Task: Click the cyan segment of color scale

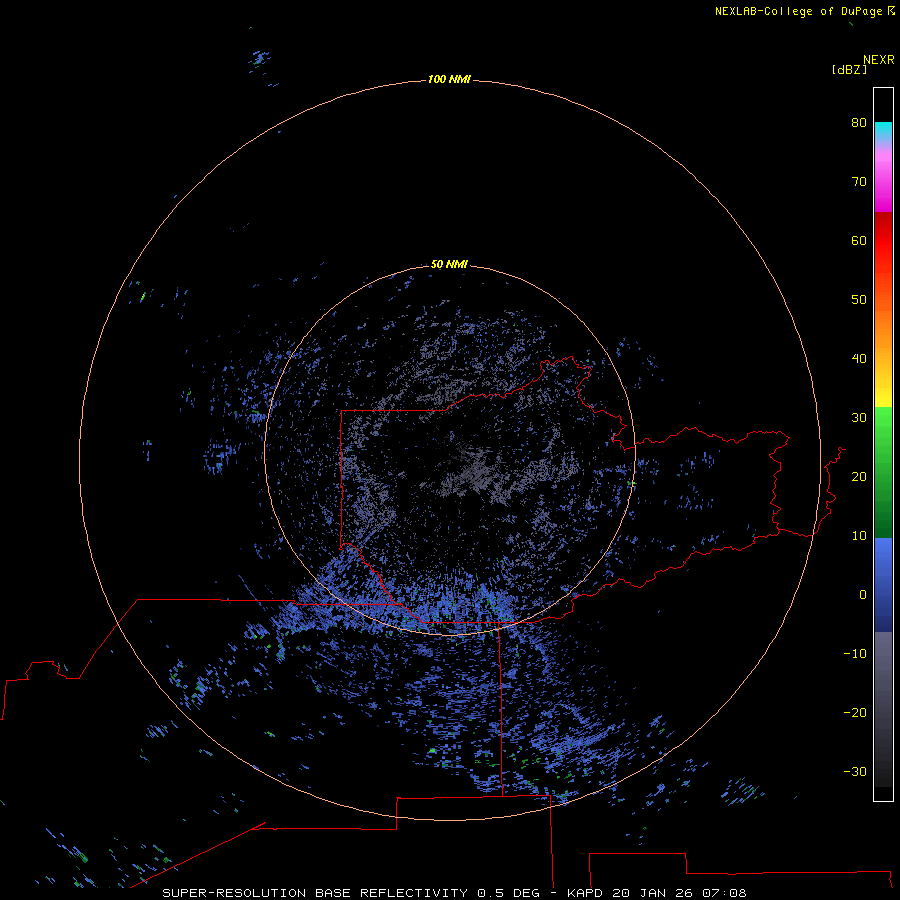Action: 883,131
